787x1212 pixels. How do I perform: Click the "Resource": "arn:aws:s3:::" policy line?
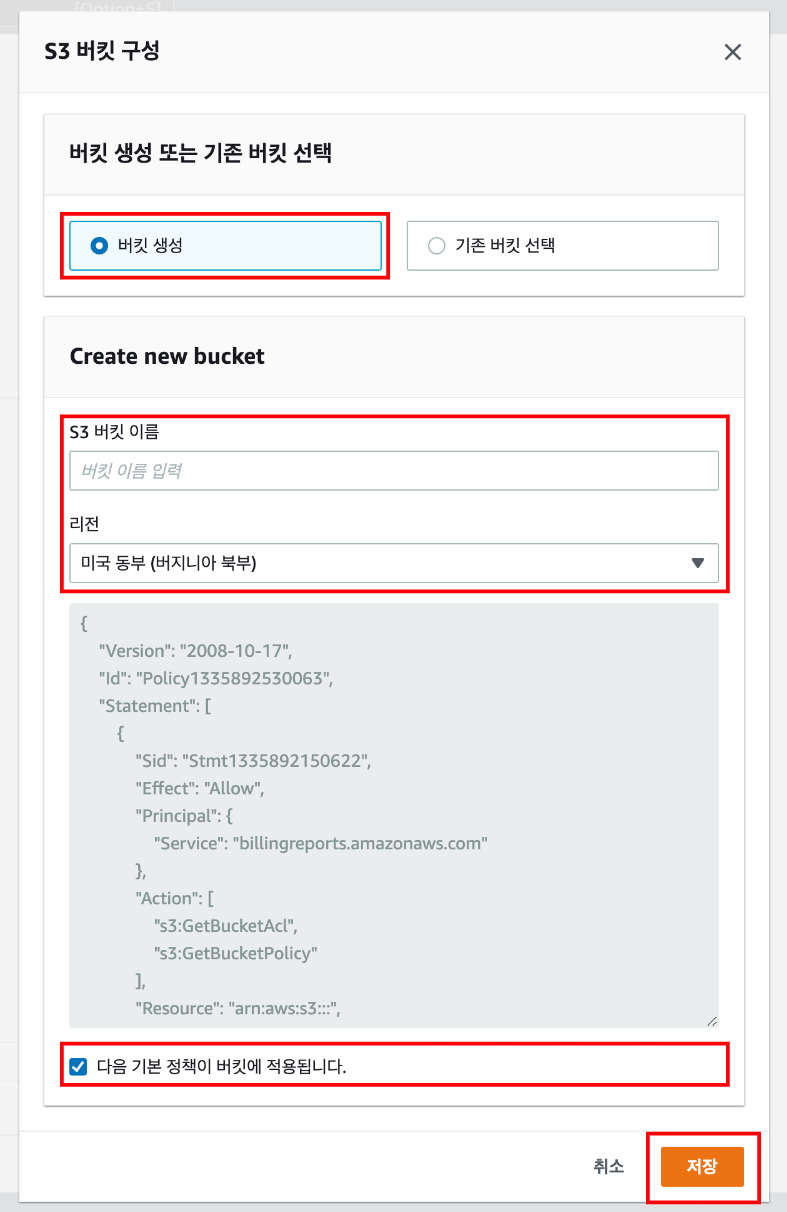point(239,1007)
